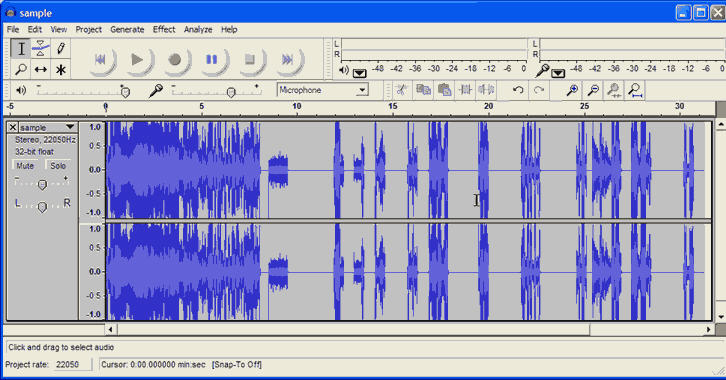Viewport: 726px width, 380px height.
Task: Click the horizontal scrollbar left arrow
Action: (x=110, y=330)
